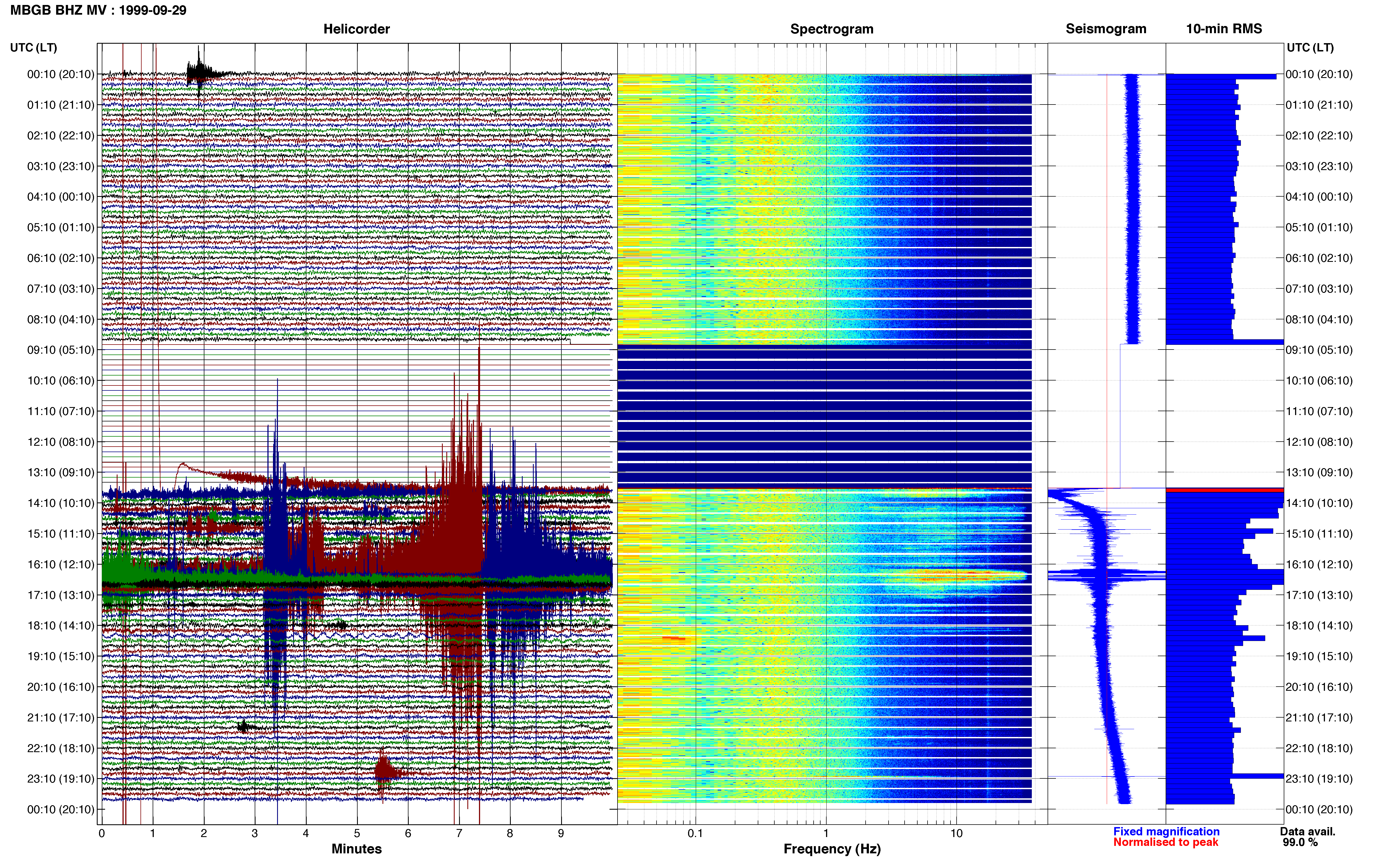1388x868 pixels.
Task: Click the red RMS bar near 13:40
Action: 1224,490
